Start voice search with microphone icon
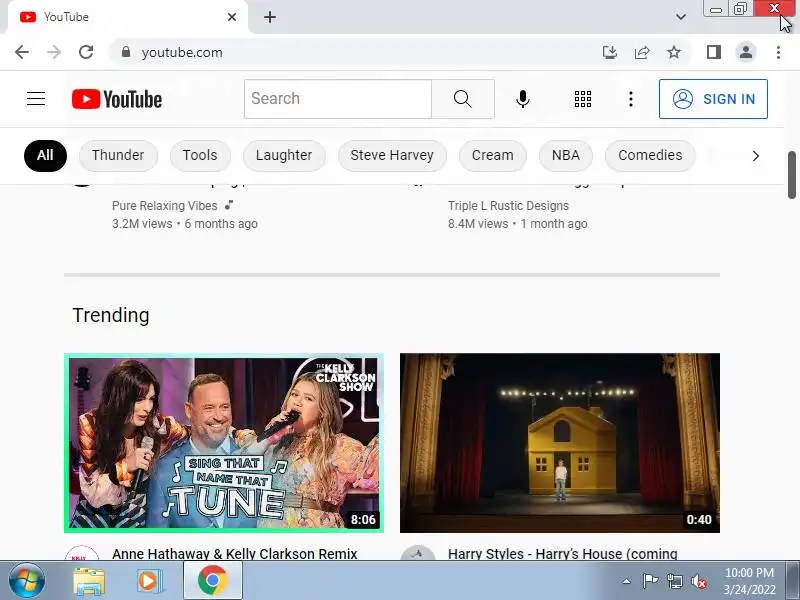 click(x=522, y=98)
